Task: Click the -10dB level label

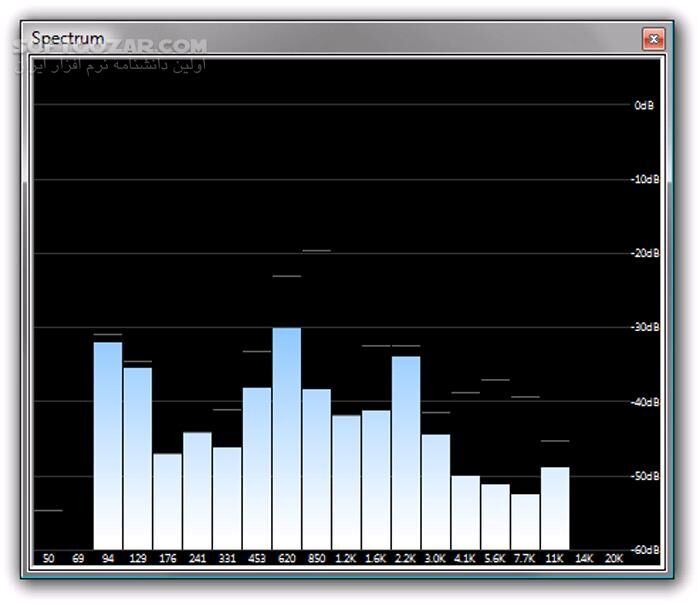Action: (x=643, y=180)
